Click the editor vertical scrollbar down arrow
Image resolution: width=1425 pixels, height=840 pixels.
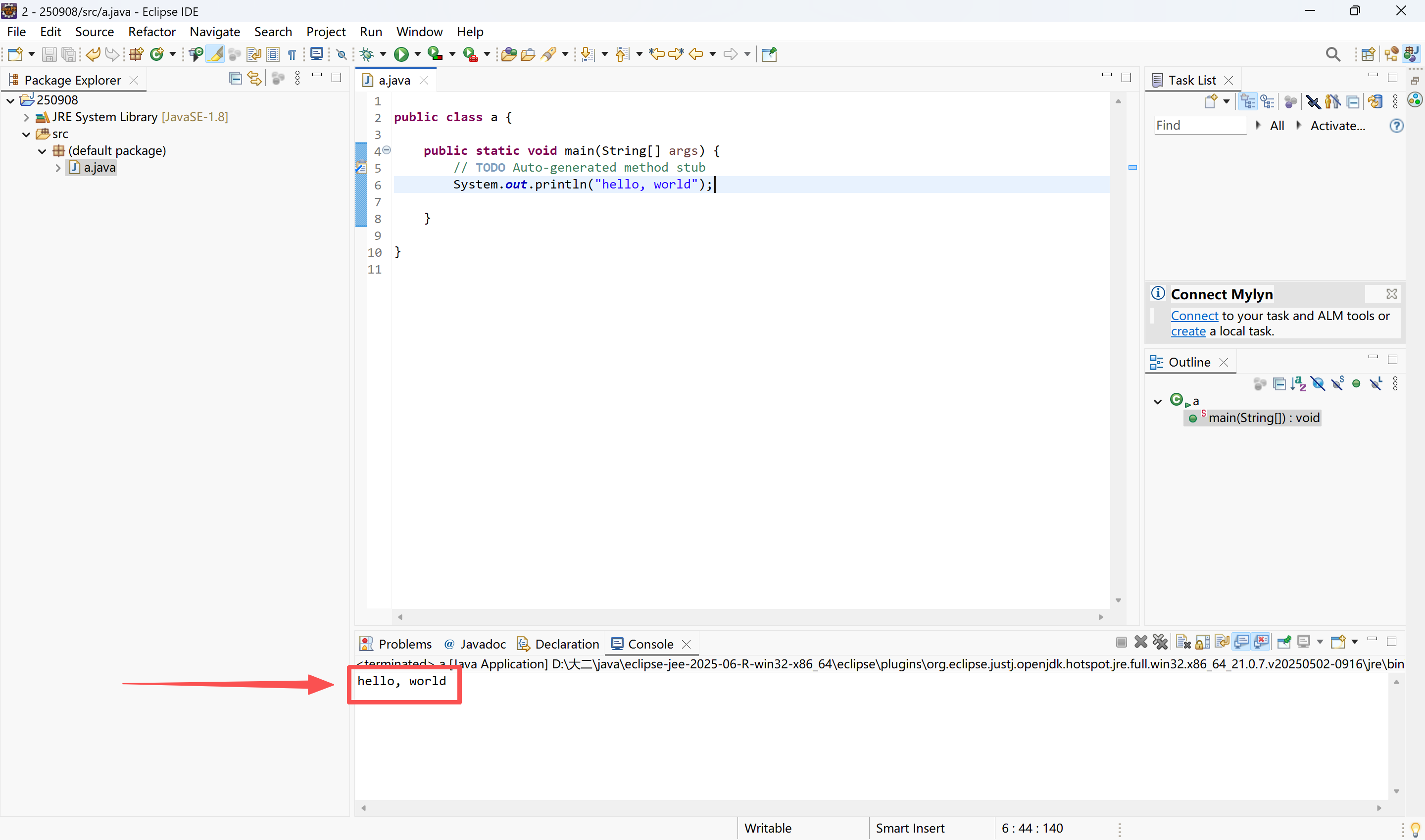point(1118,600)
